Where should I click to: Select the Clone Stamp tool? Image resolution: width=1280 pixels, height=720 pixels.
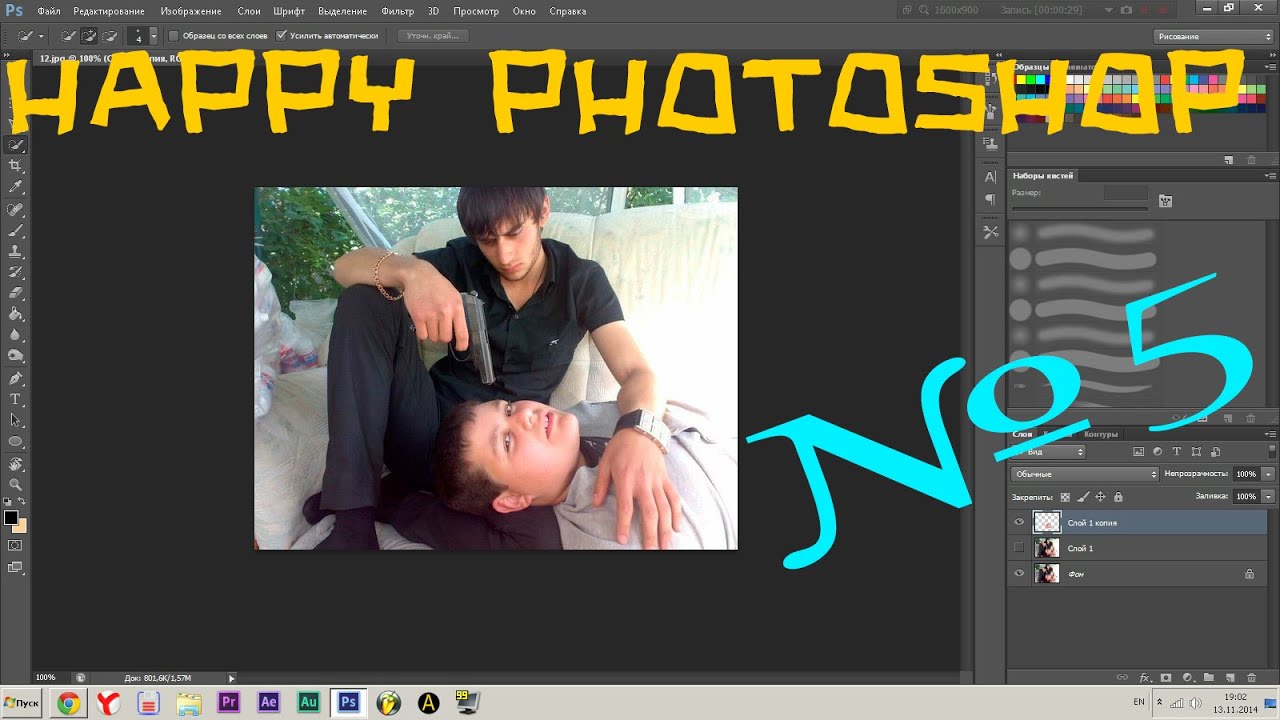[16, 251]
